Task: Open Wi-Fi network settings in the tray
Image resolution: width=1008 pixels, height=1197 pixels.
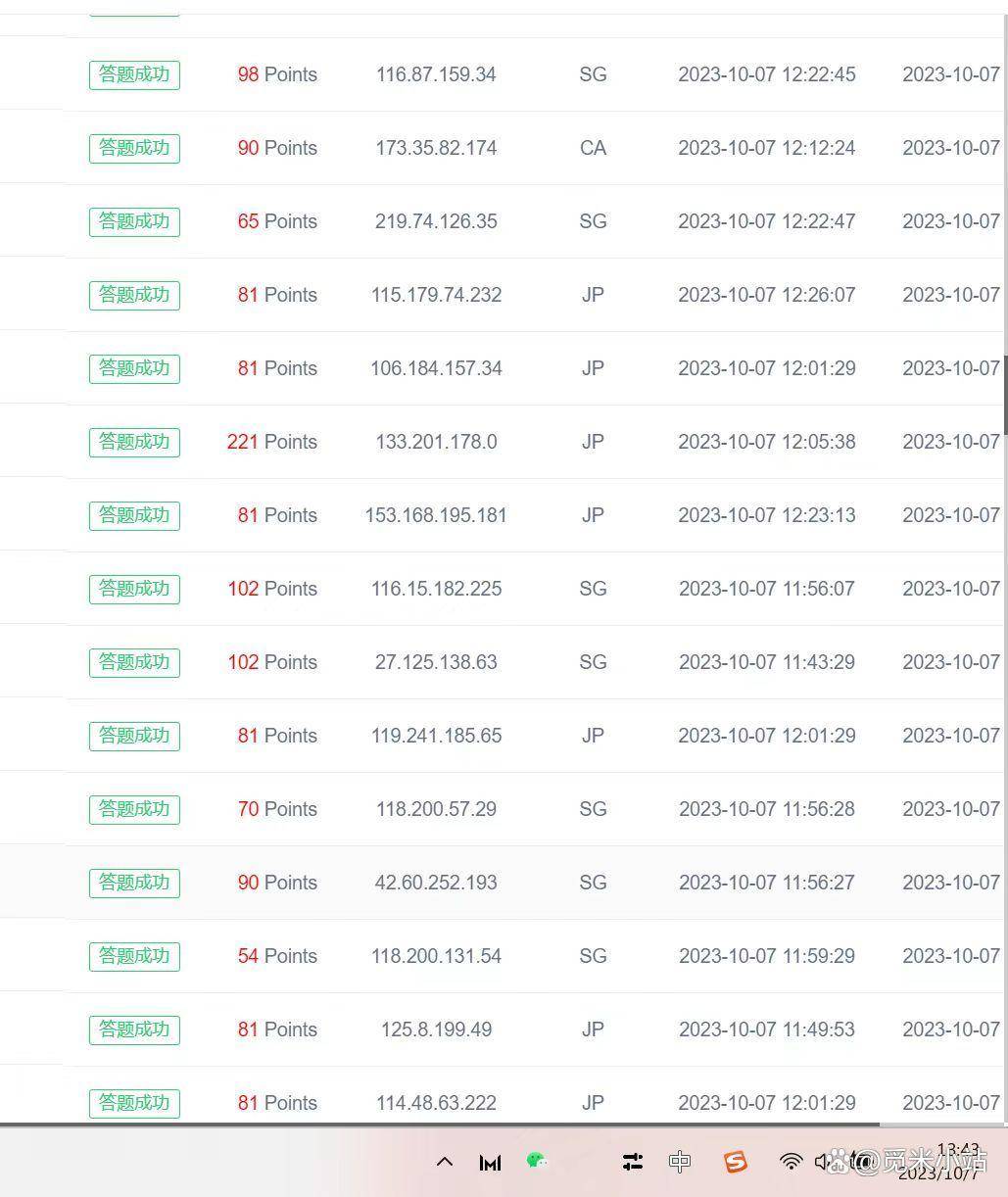Action: pyautogui.click(x=791, y=1162)
